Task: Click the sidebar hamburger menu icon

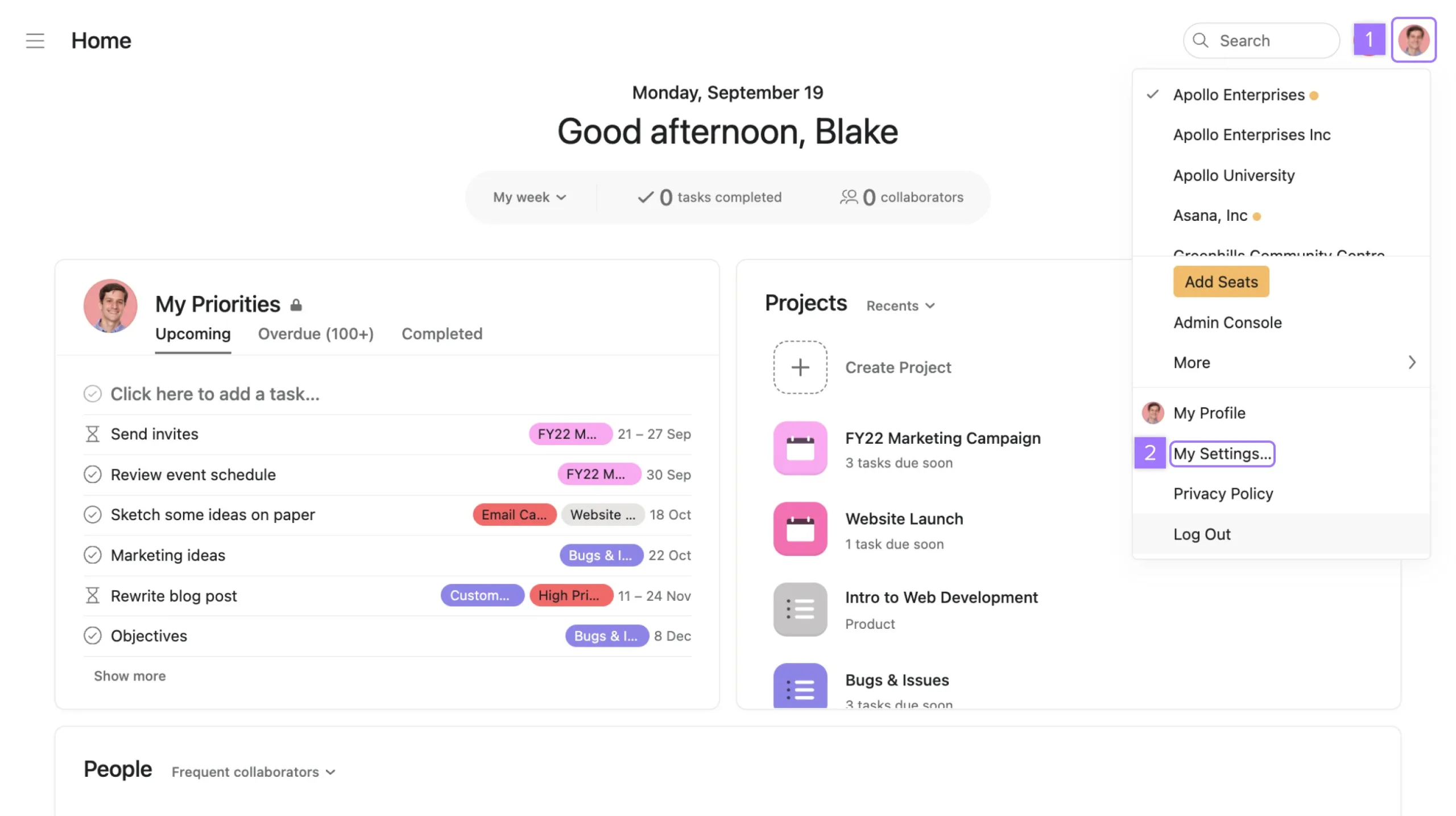Action: pyautogui.click(x=34, y=40)
